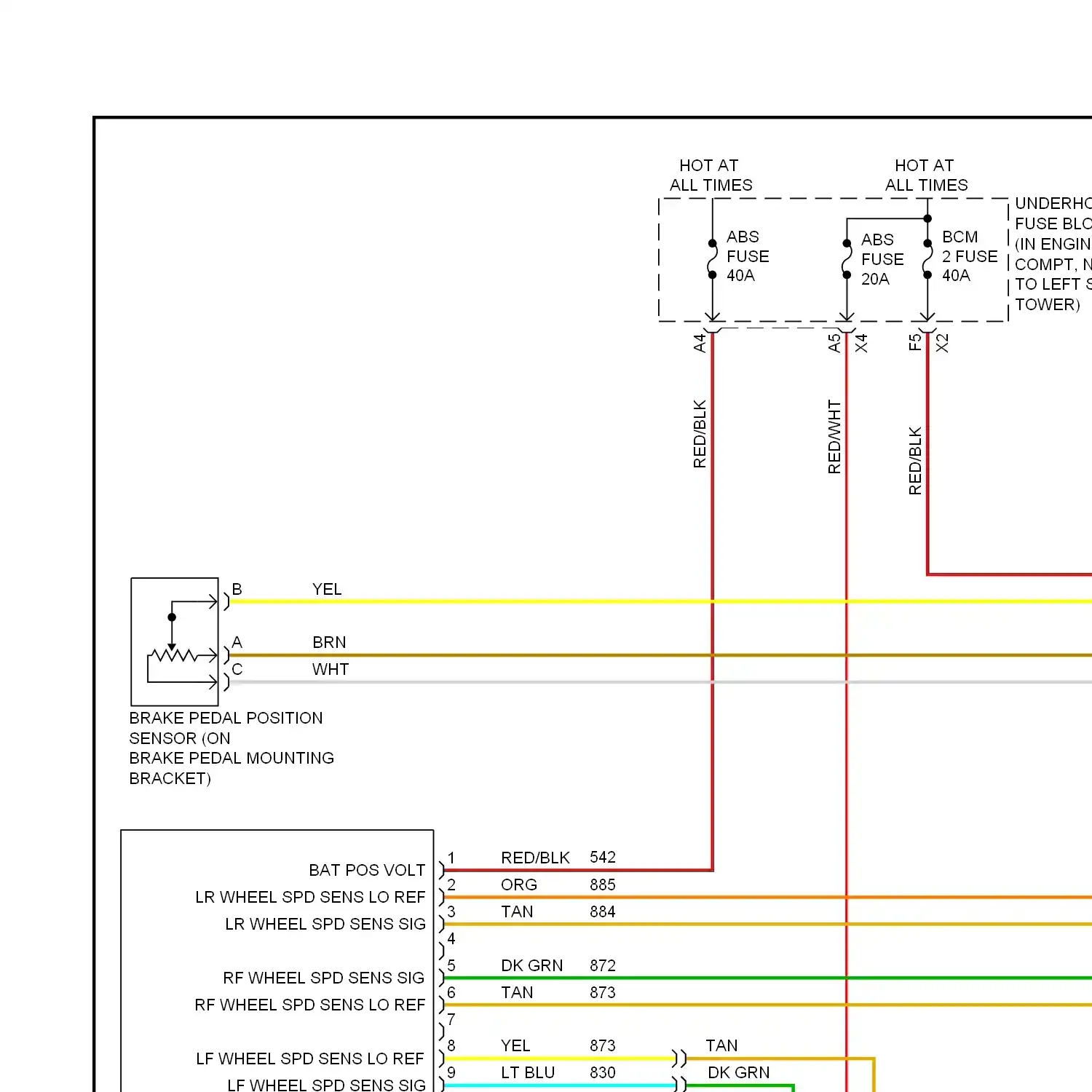Click pin number 4 on module connector
This screenshot has width=1092, height=1092.
(x=451, y=938)
